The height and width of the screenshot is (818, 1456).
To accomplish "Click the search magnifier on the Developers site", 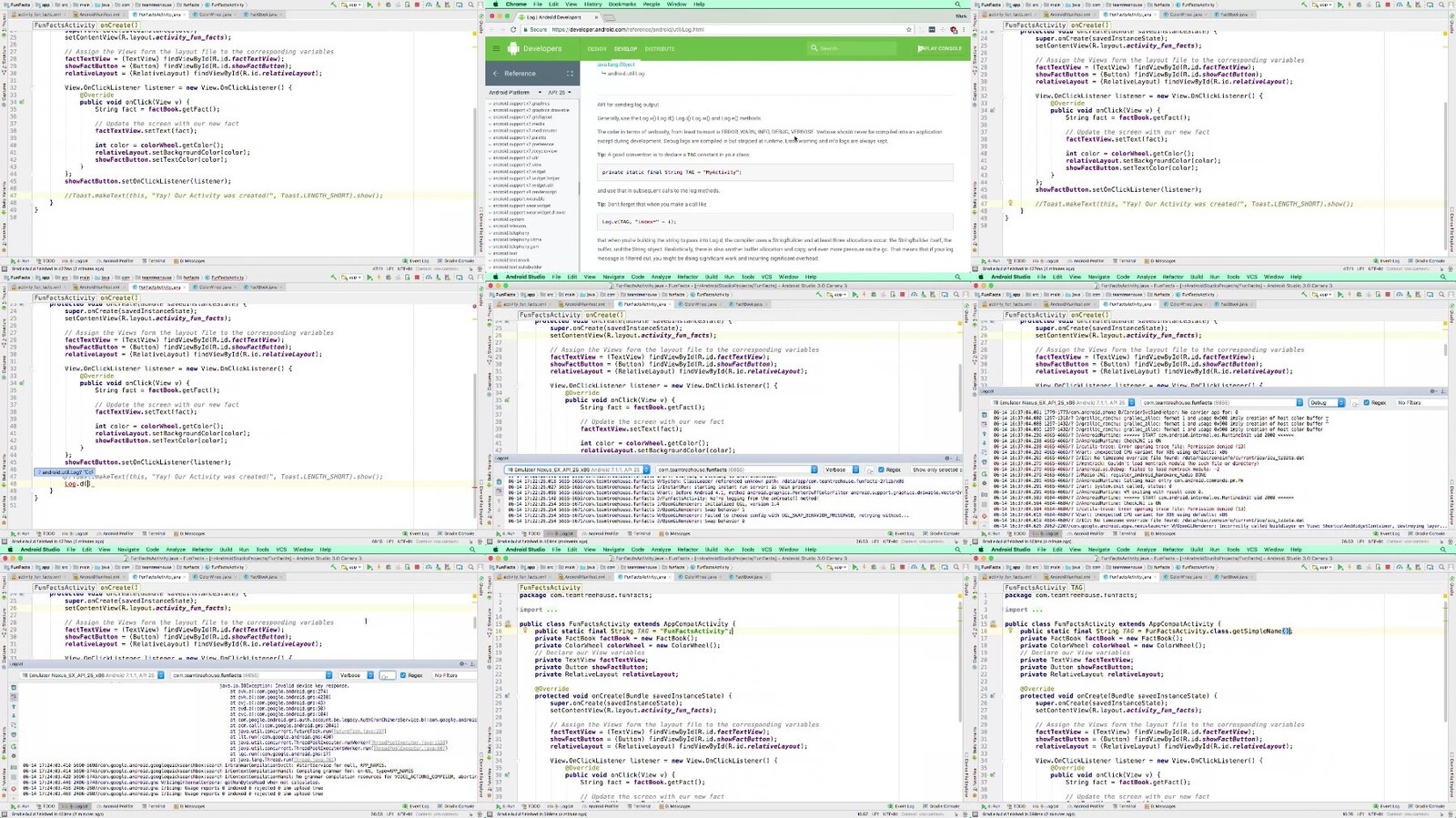I will [814, 48].
